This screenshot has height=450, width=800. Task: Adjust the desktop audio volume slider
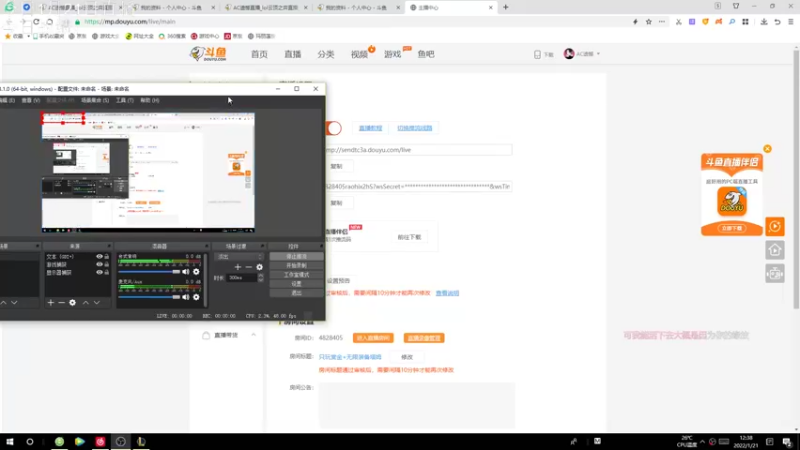pos(149,272)
